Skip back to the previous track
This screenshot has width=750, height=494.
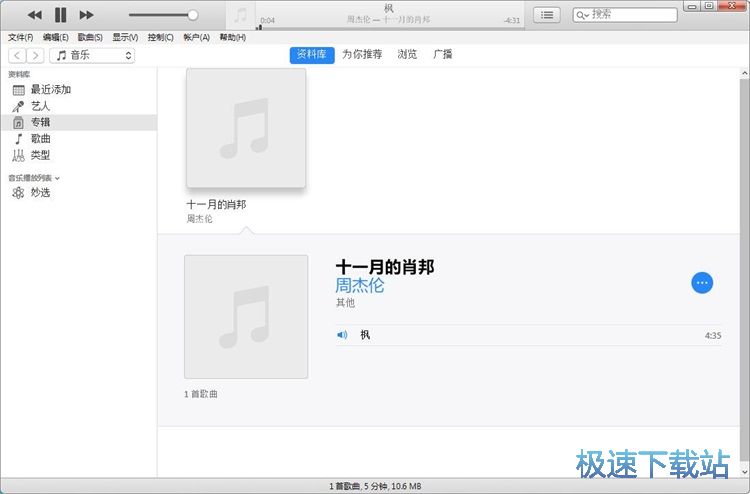[x=34, y=15]
